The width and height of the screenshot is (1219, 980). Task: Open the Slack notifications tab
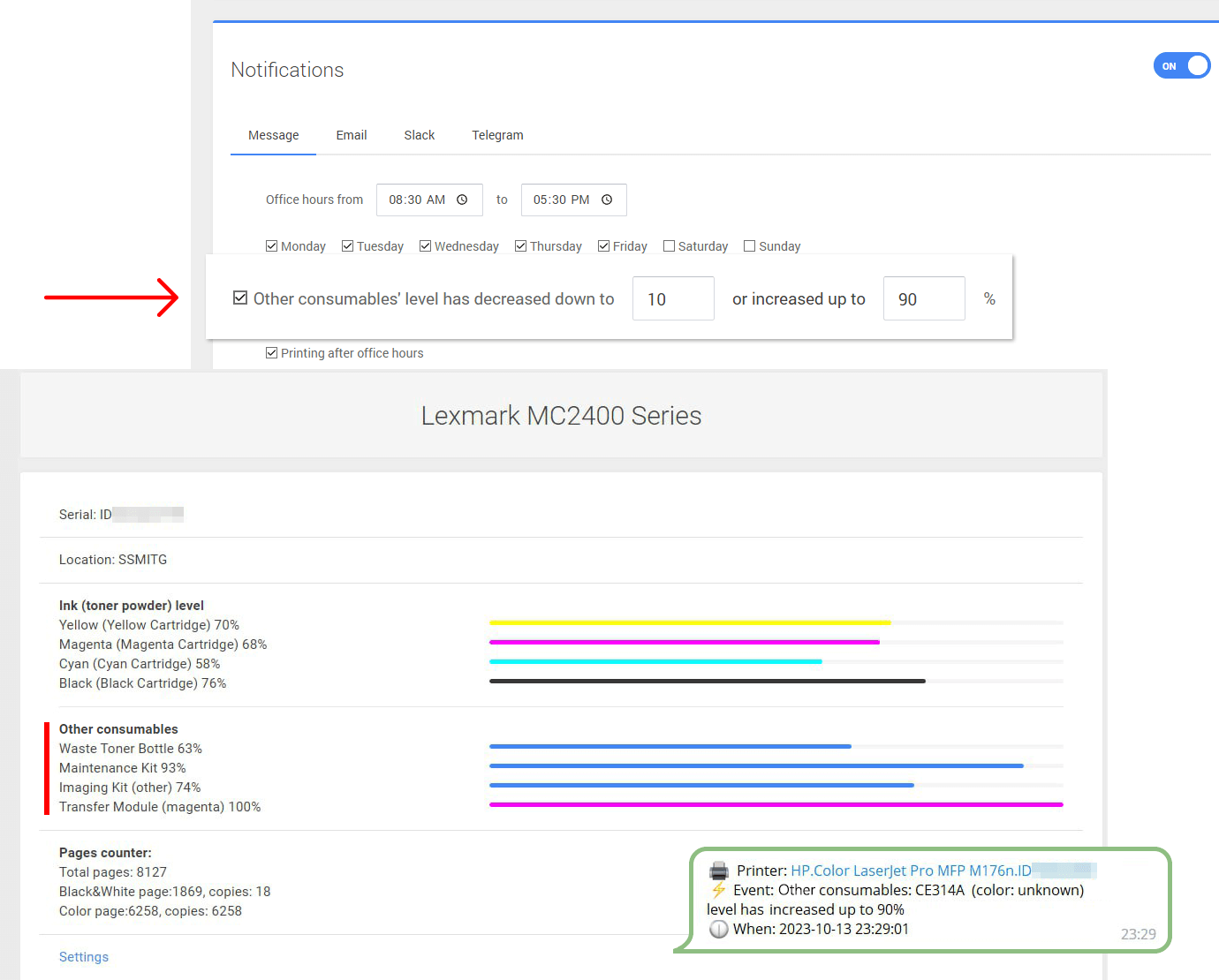point(420,135)
